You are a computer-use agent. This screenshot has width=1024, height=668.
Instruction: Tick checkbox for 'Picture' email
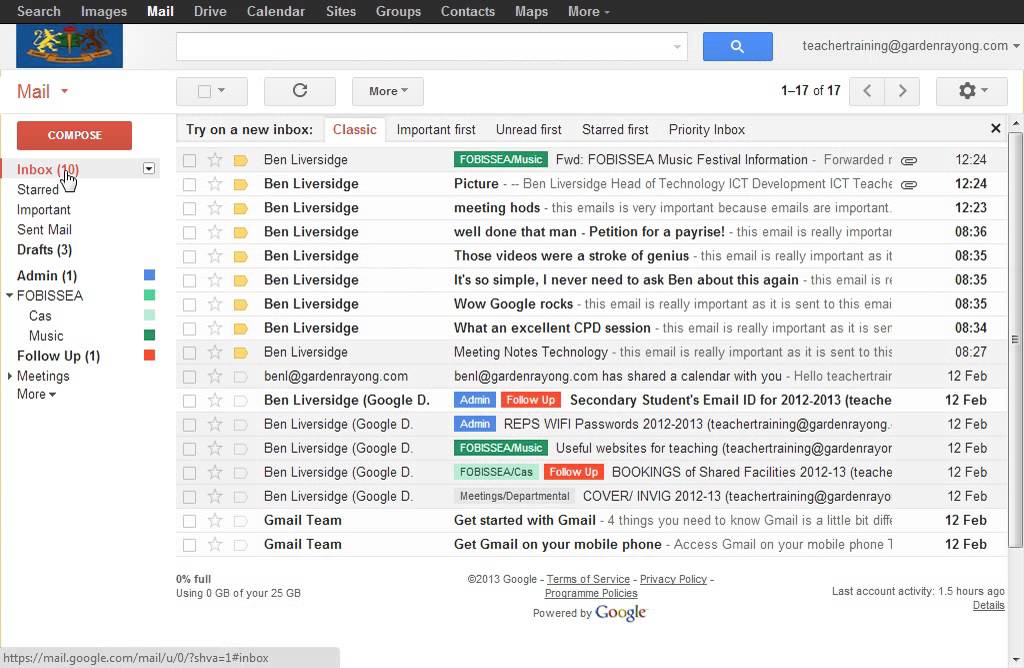(189, 185)
